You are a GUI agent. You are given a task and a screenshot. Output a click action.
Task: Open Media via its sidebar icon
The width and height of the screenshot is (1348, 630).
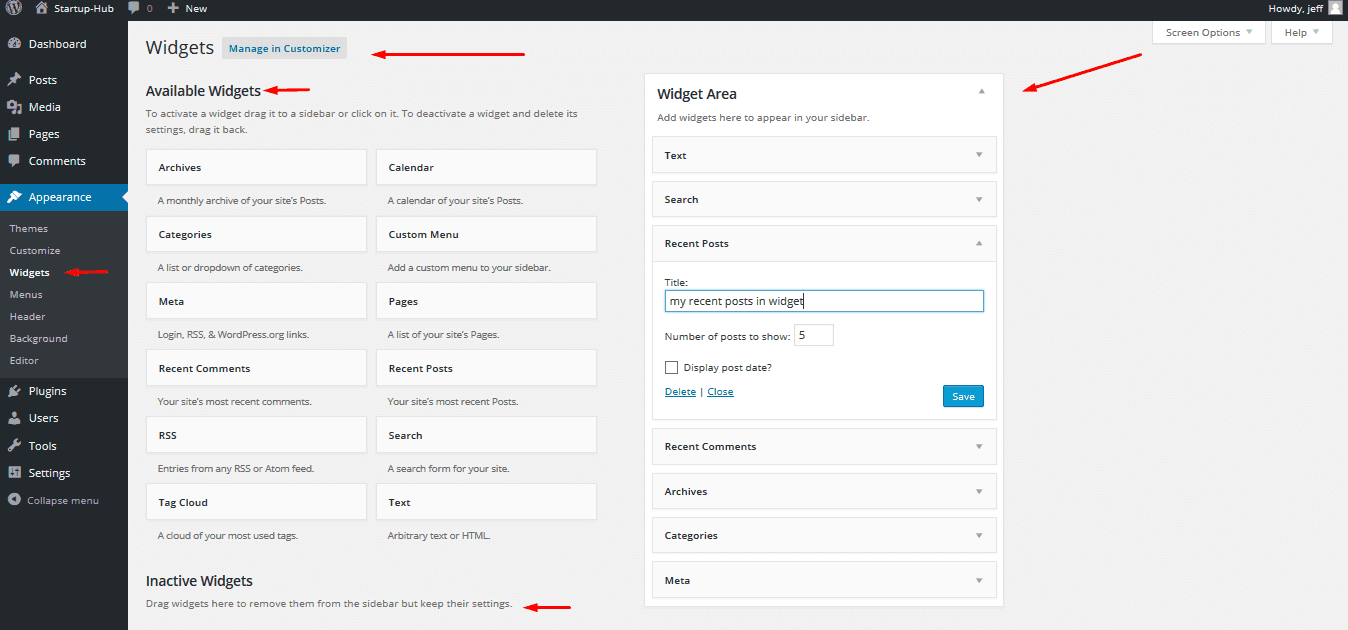[14, 107]
